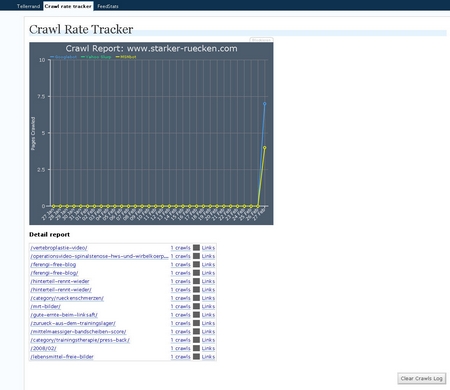Open the /lebensmittel-freie-bilder link
Image resolution: width=450 pixels, height=390 pixels.
tap(62, 357)
